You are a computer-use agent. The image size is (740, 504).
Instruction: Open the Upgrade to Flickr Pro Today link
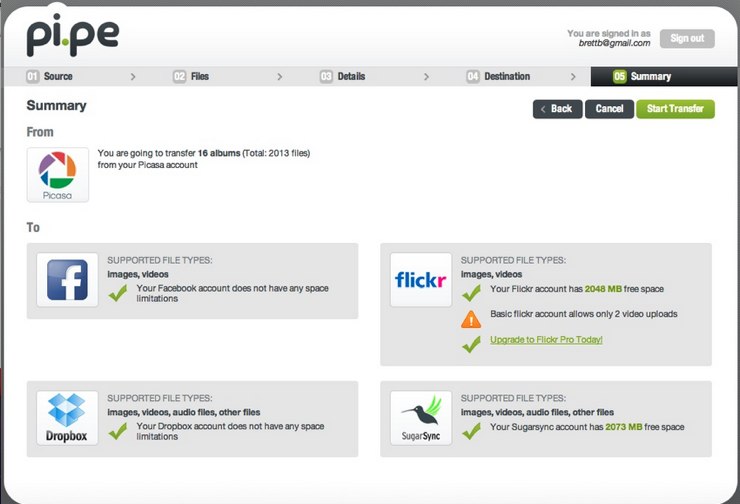click(546, 340)
